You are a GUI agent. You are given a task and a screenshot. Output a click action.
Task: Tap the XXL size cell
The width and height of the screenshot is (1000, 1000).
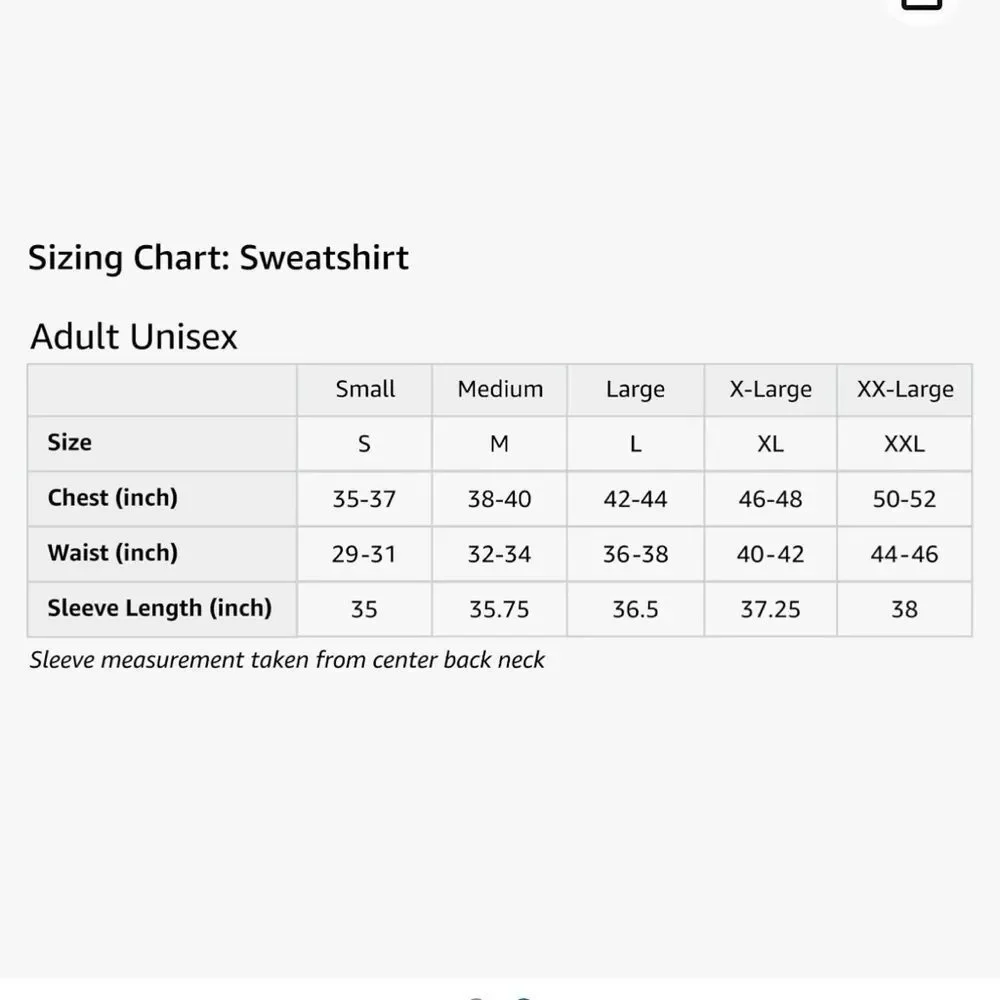click(x=904, y=444)
